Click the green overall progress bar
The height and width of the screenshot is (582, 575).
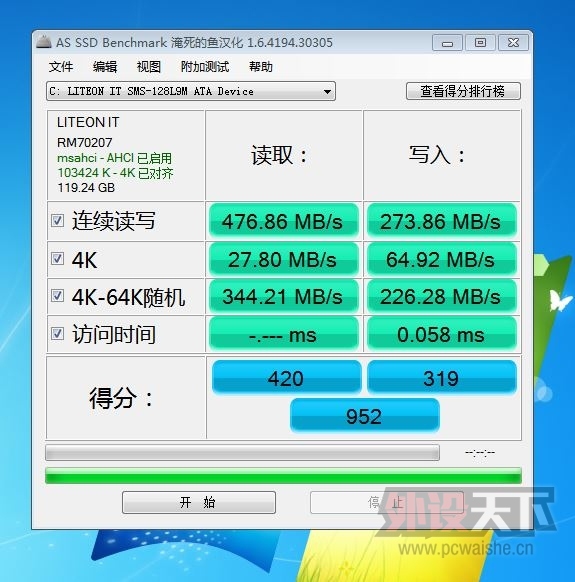click(283, 475)
